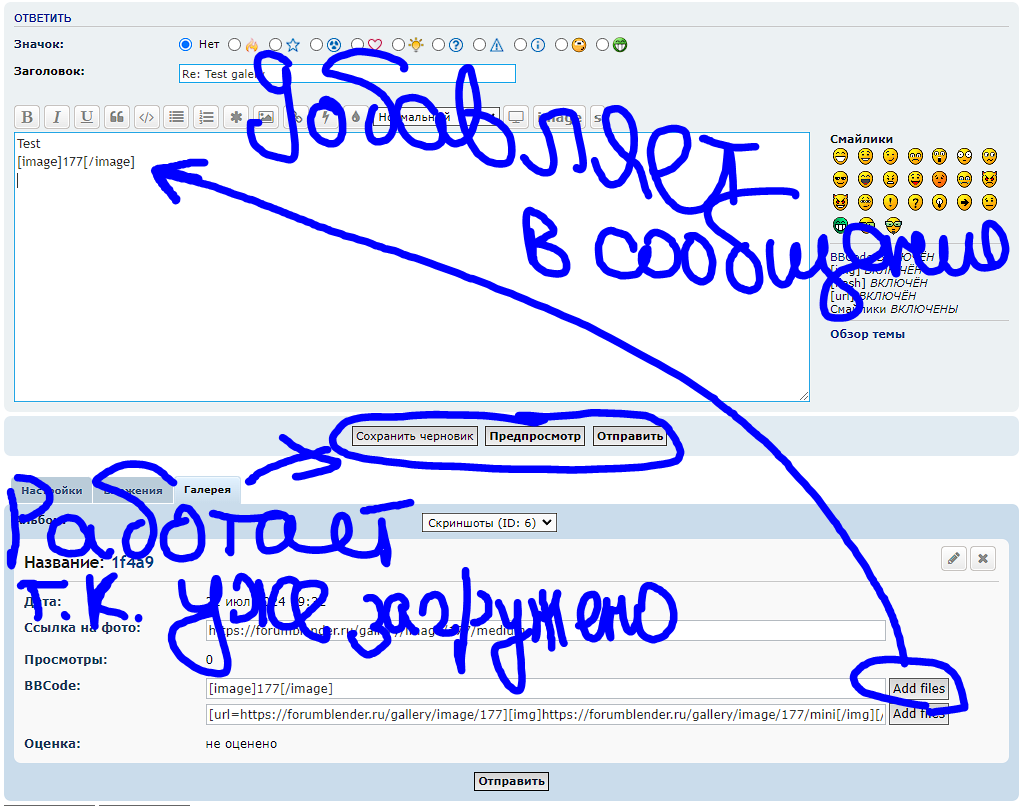Switch to the "Галерея" tab
The image size is (1026, 806).
[x=207, y=490]
